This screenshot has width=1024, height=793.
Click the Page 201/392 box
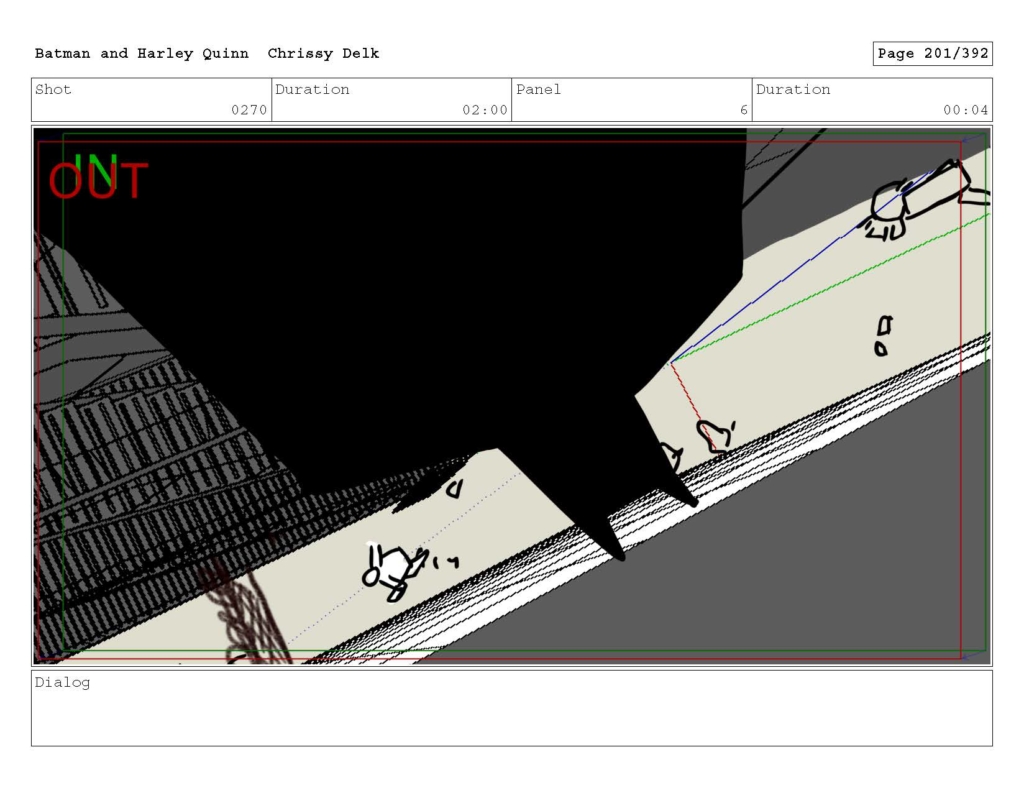pyautogui.click(x=932, y=54)
